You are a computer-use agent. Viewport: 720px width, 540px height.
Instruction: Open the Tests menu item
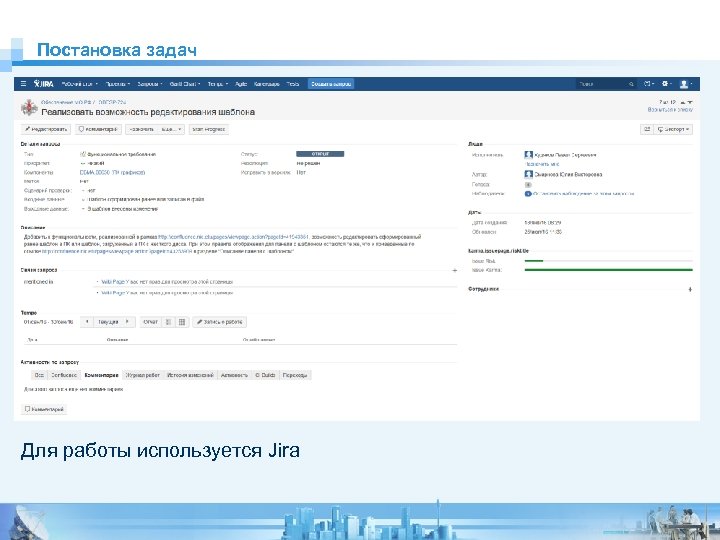(x=292, y=84)
